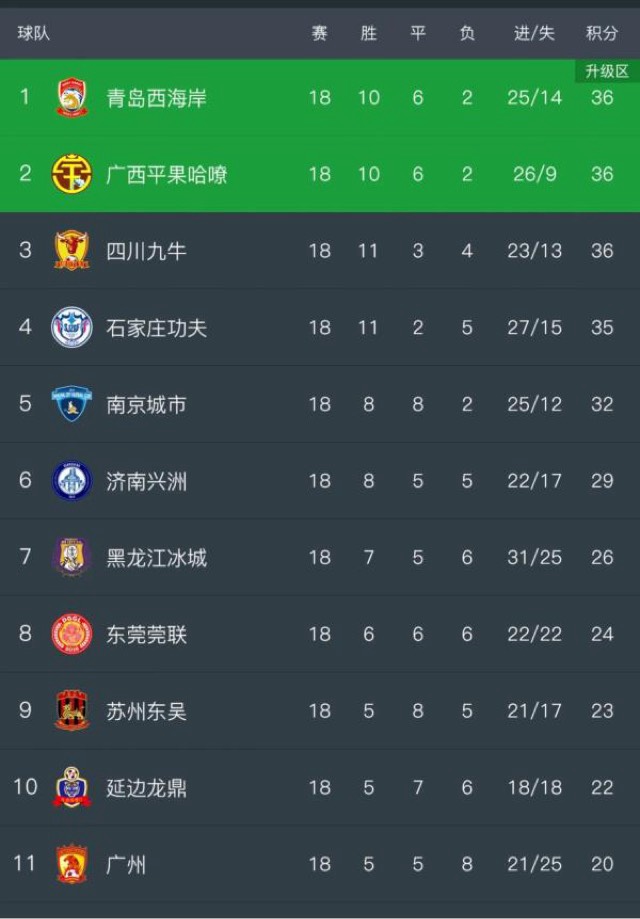Tap the 南京城市 shield logo

coord(71,405)
